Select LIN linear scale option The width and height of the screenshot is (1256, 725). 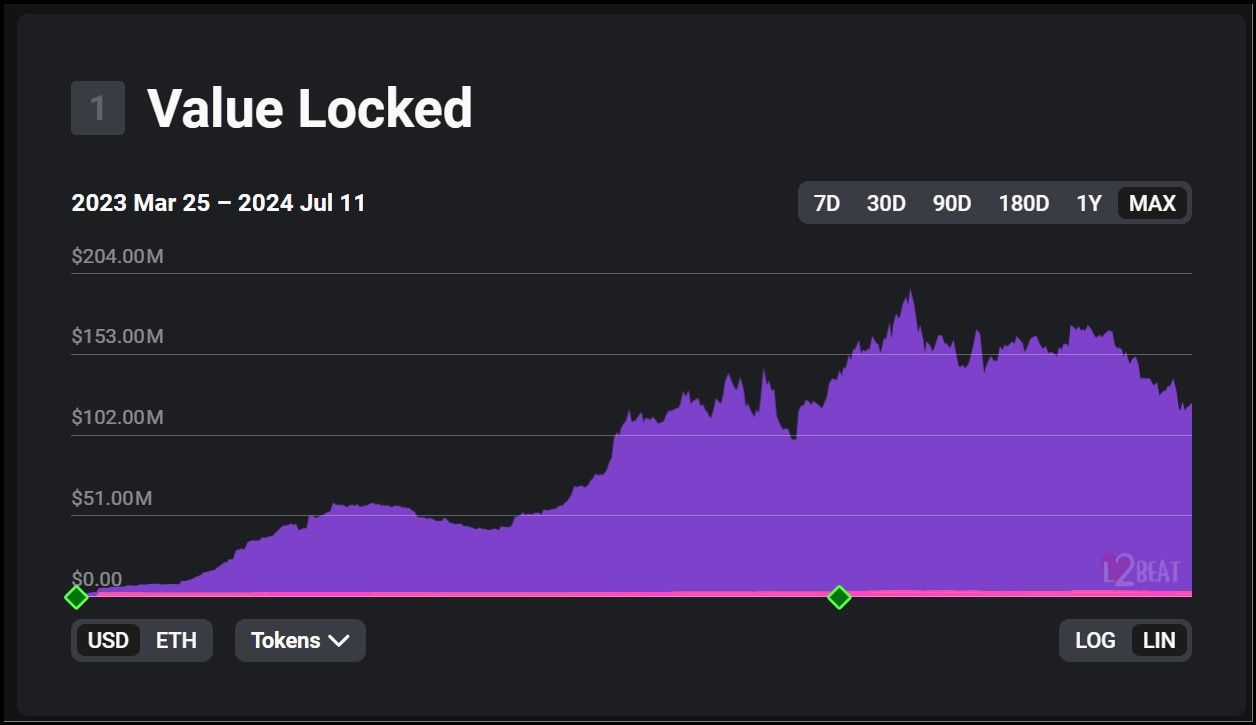(x=1159, y=641)
